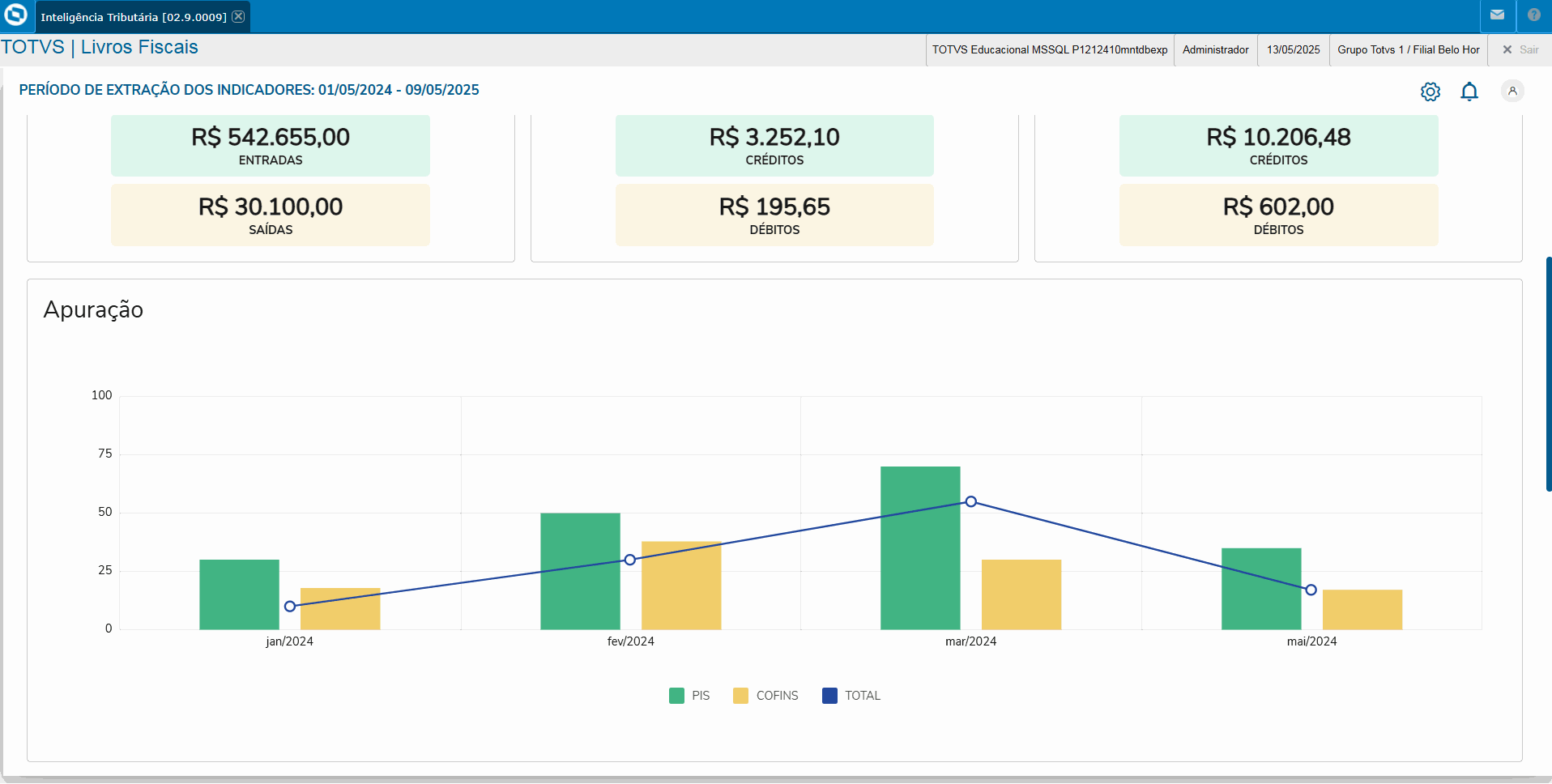Click the mai/2024 TOTAL line point
Screen dimensions: 1552x784
pyautogui.click(x=1311, y=590)
